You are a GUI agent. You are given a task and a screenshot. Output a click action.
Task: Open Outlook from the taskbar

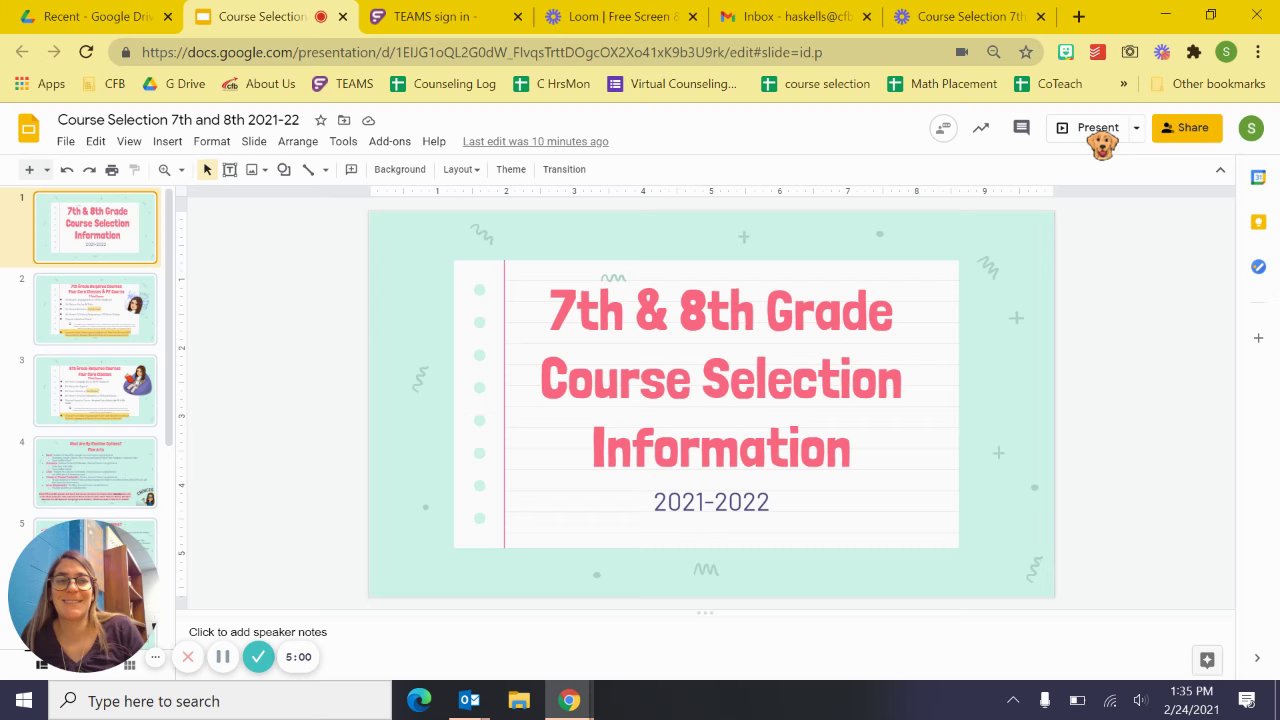(x=469, y=701)
